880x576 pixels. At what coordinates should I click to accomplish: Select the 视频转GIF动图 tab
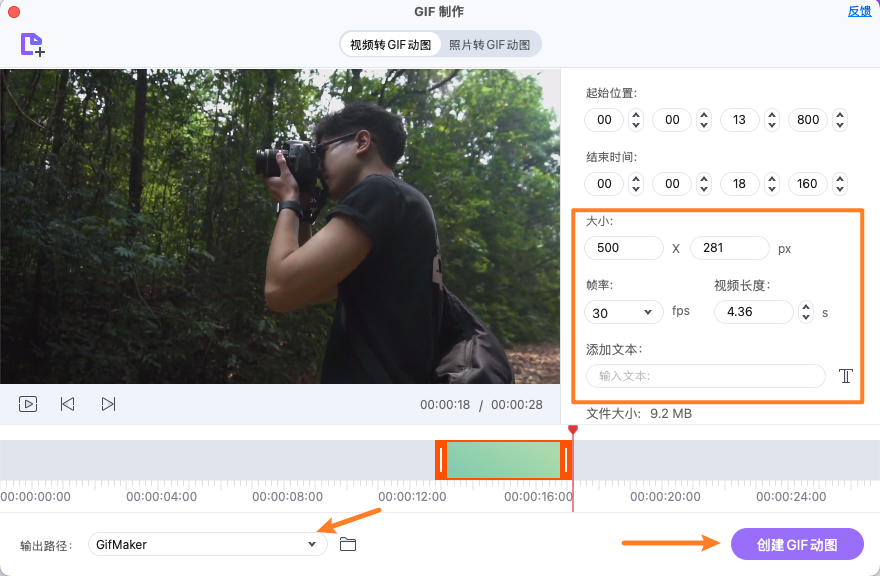[391, 43]
